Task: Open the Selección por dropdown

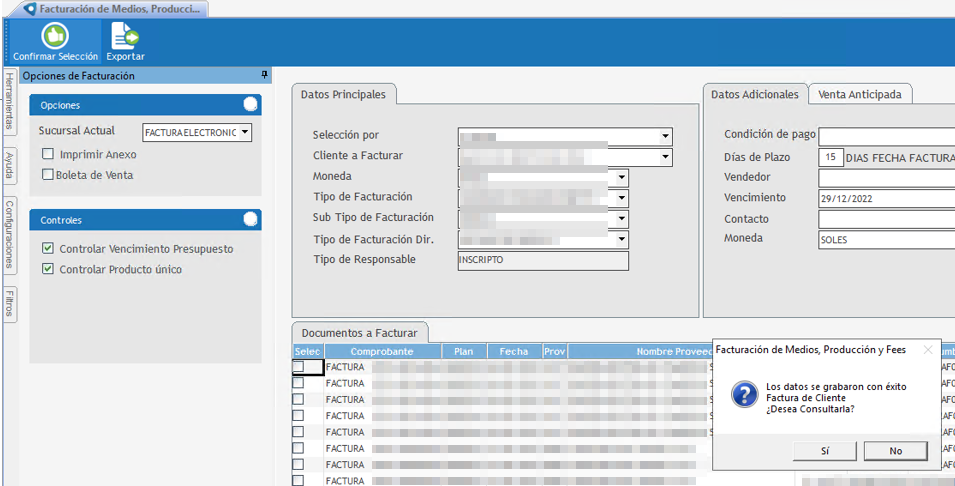Action: pos(665,136)
